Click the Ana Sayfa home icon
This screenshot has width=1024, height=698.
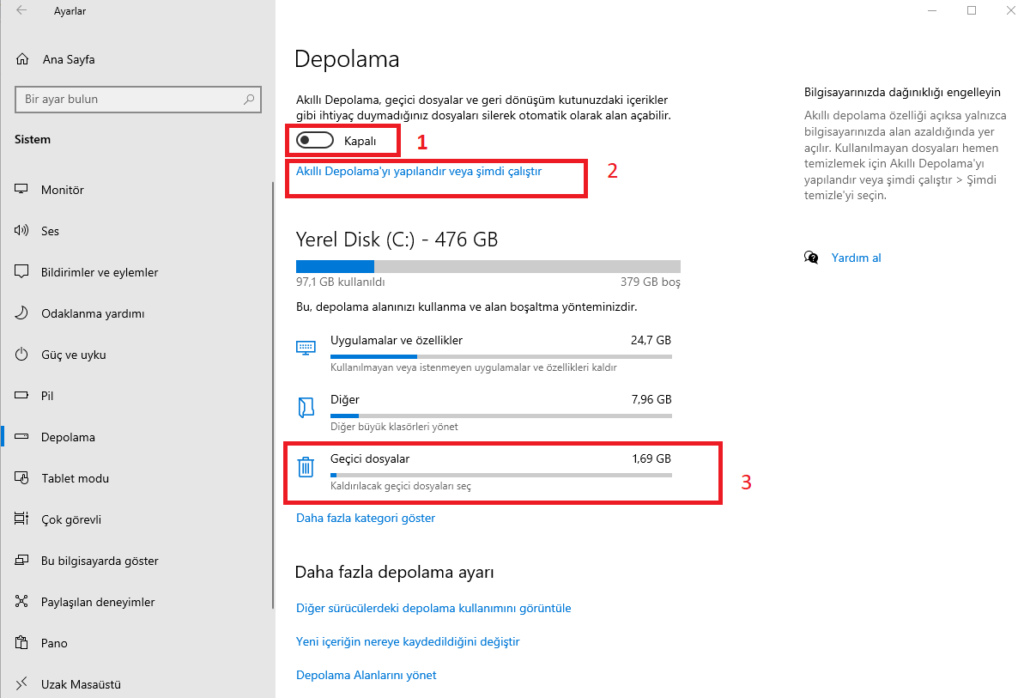tap(22, 59)
